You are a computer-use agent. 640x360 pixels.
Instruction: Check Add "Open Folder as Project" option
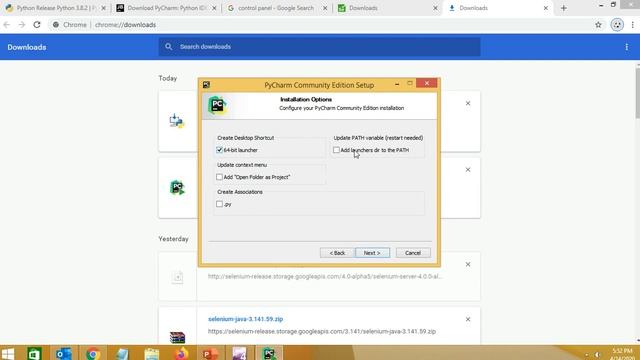220,177
